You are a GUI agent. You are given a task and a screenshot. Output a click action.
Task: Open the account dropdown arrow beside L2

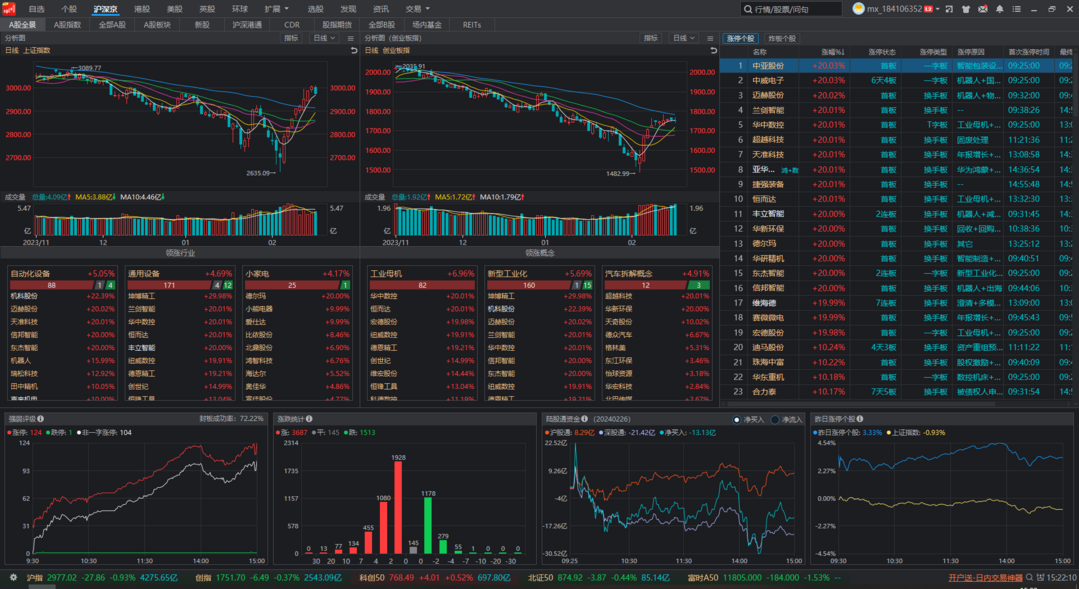point(938,9)
